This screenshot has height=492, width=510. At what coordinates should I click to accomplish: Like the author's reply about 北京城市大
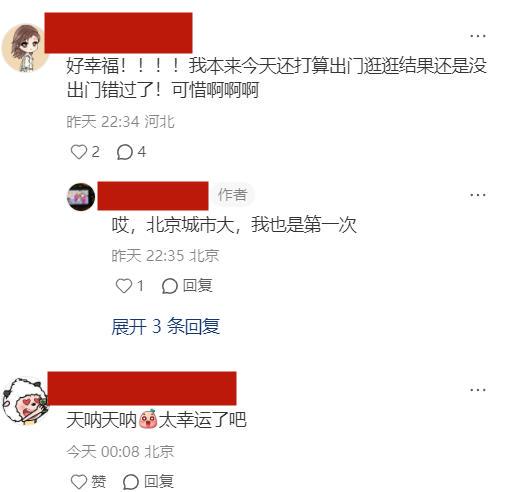tap(130, 286)
